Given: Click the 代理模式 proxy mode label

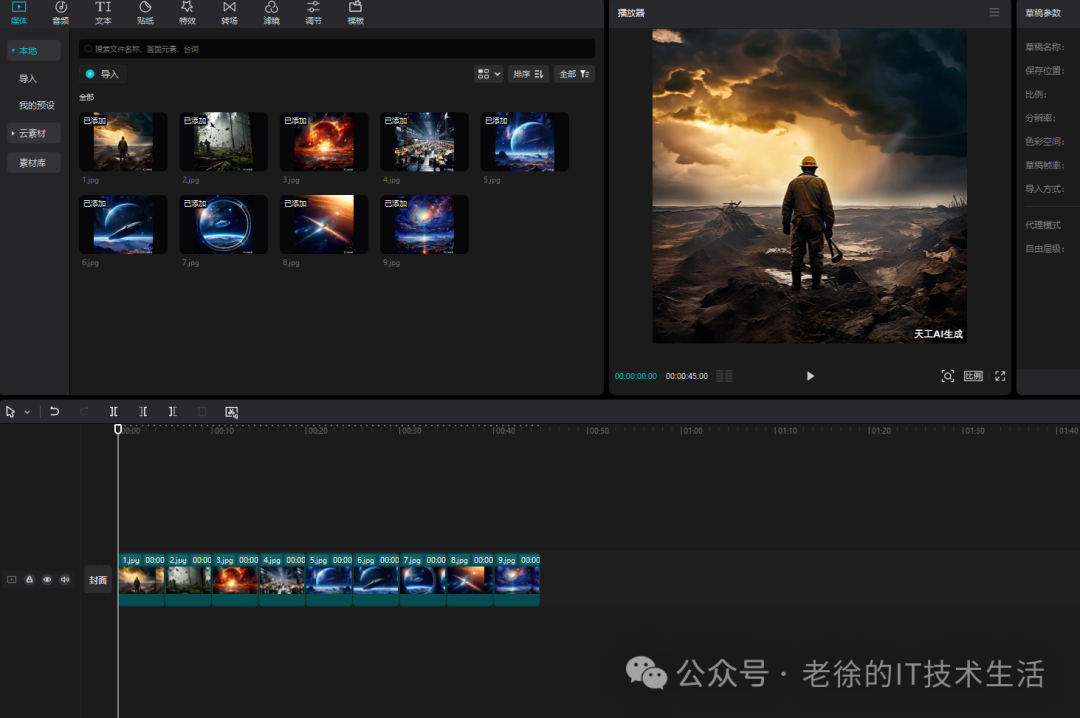Looking at the screenshot, I should click(1043, 225).
